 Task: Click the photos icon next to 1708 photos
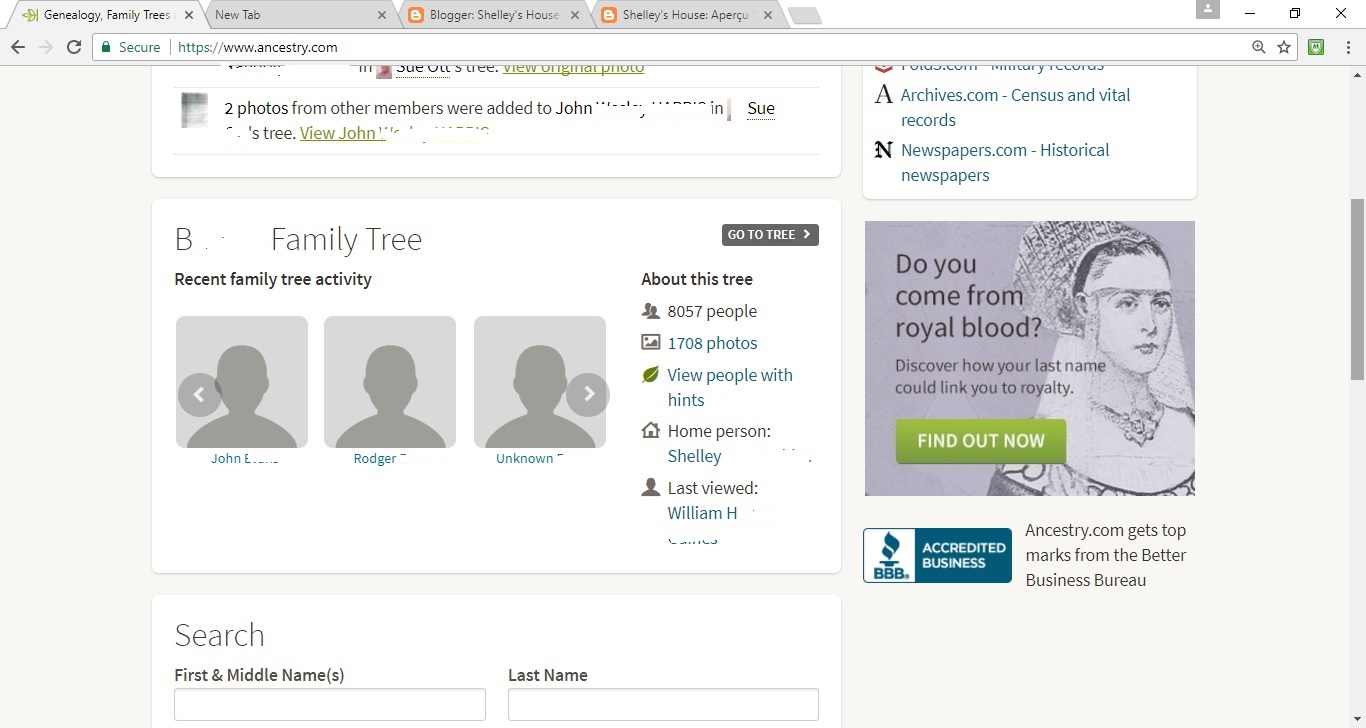tap(650, 343)
